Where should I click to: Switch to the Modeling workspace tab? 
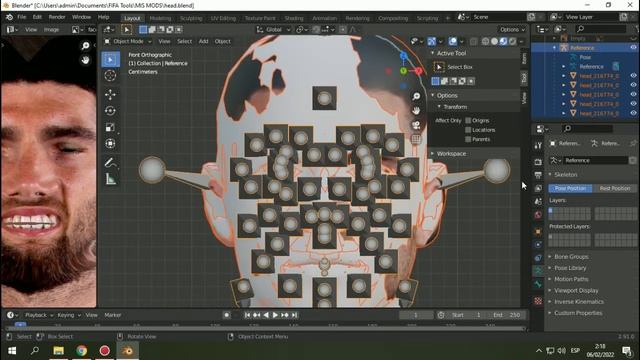pyautogui.click(x=160, y=18)
